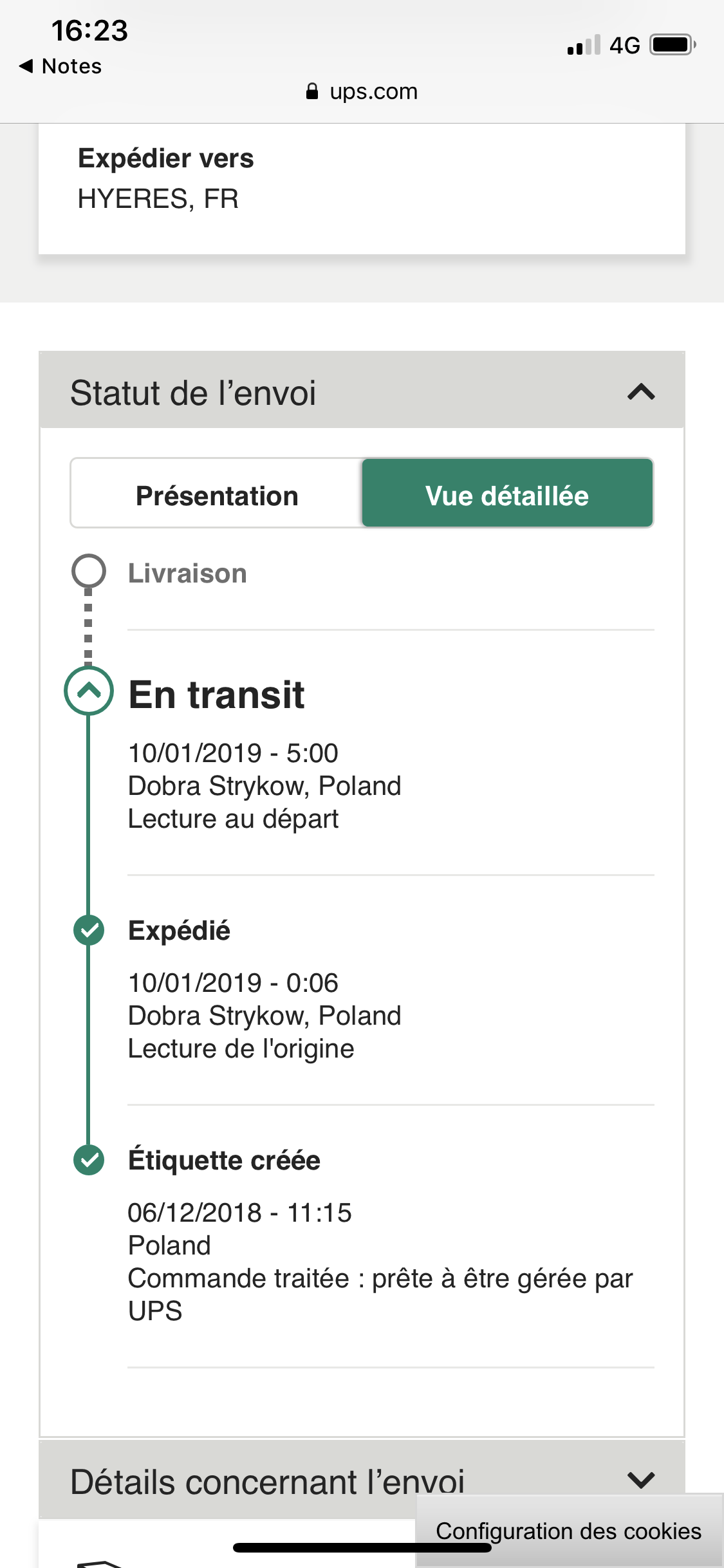Switch to Présentation view
The height and width of the screenshot is (1568, 724).
(x=217, y=496)
